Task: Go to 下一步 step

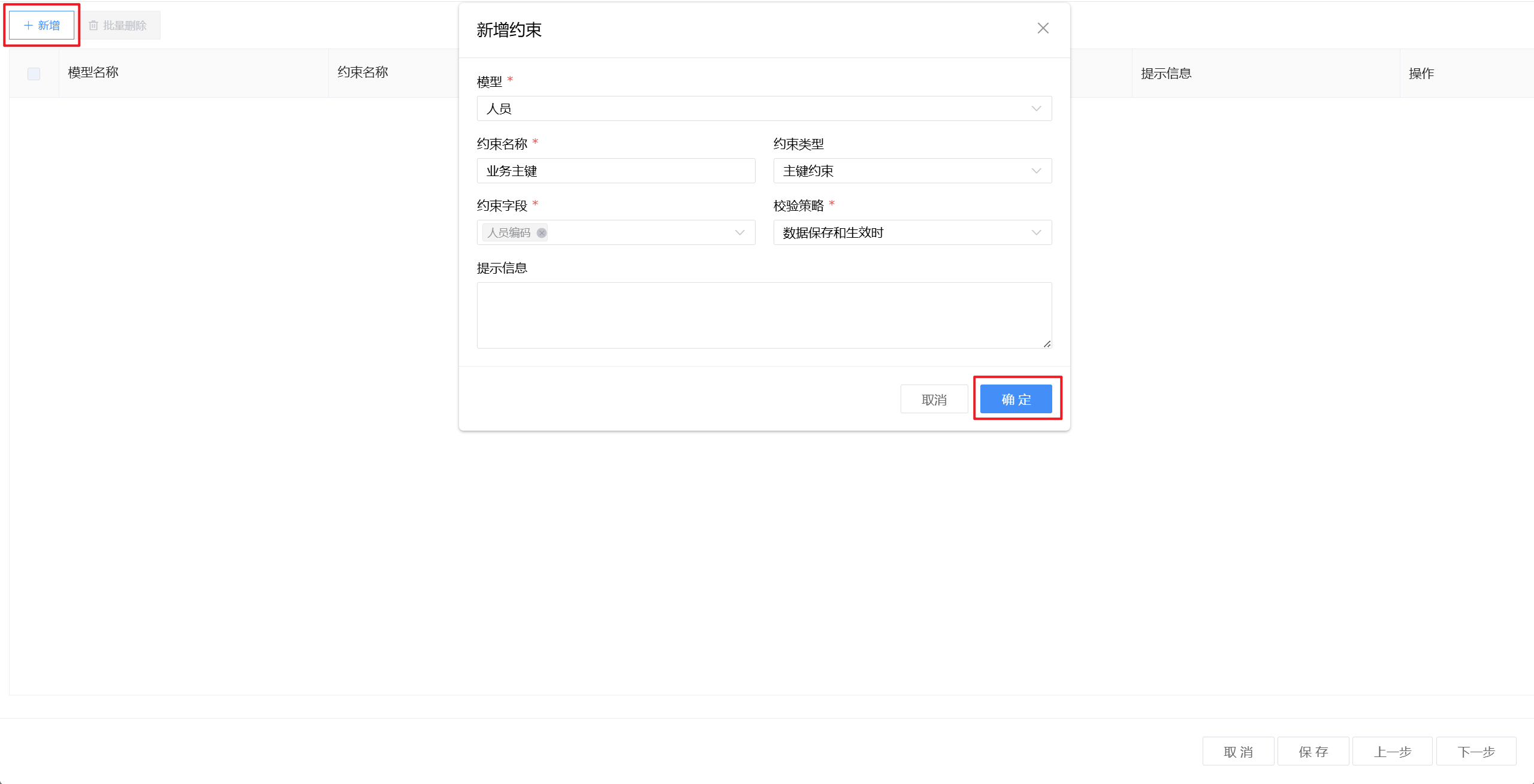Action: click(x=1476, y=751)
